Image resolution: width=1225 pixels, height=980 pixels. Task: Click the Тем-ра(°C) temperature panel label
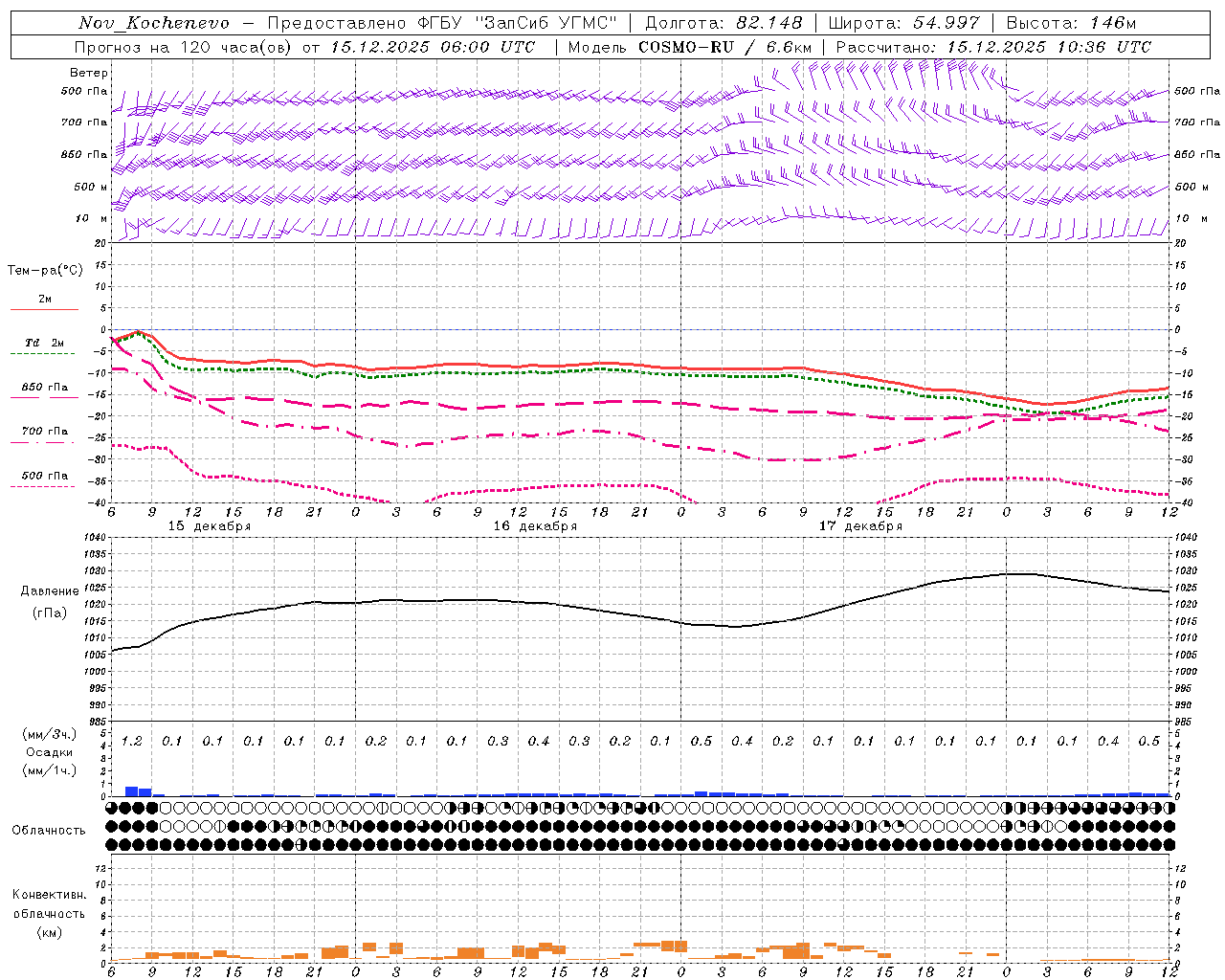(45, 271)
